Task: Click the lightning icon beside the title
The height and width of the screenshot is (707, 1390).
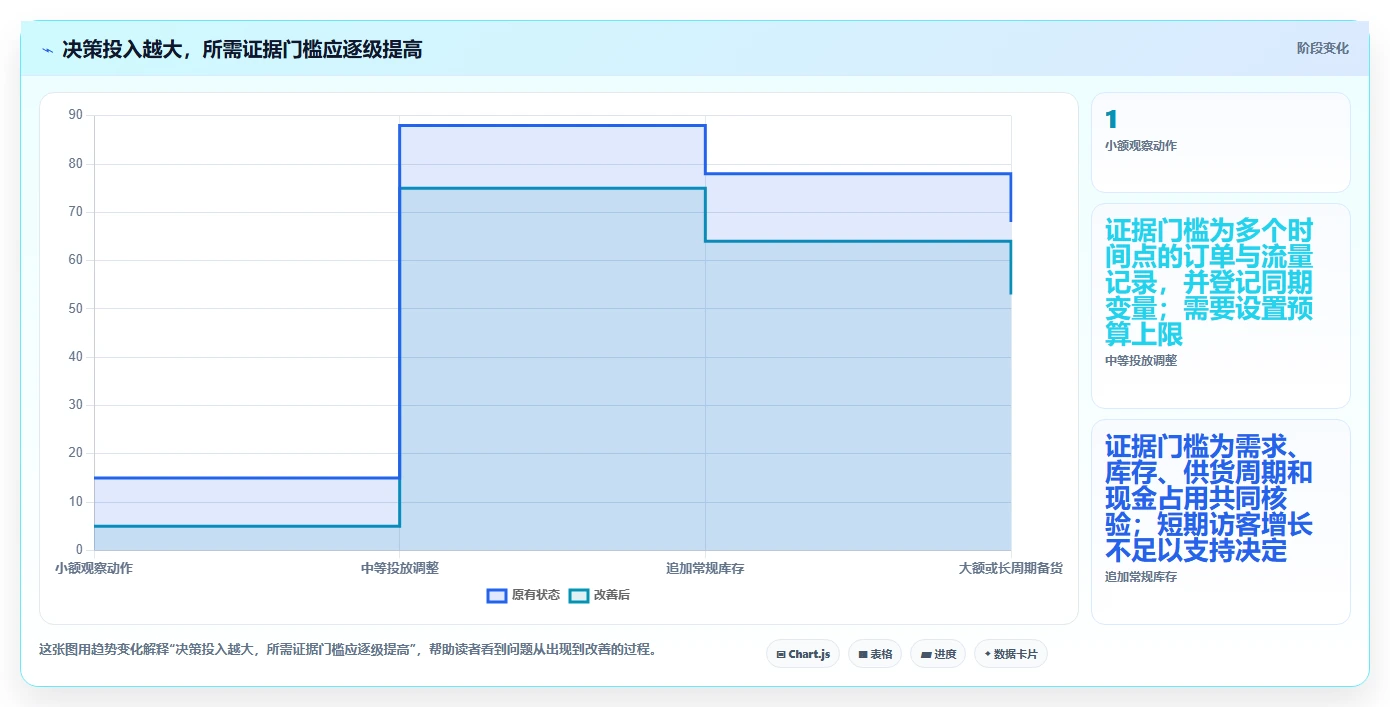Action: pyautogui.click(x=47, y=49)
